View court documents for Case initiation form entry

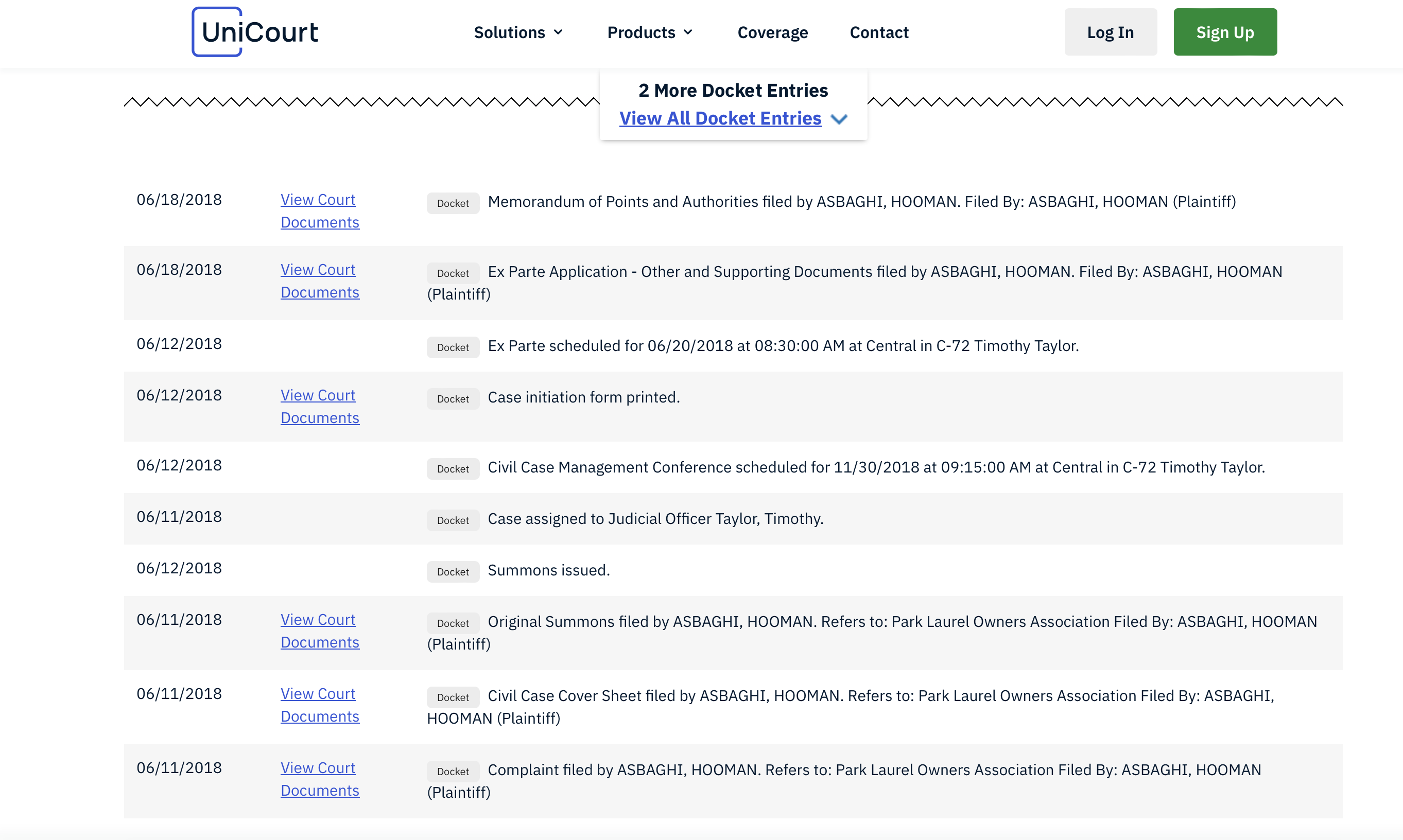pyautogui.click(x=320, y=407)
